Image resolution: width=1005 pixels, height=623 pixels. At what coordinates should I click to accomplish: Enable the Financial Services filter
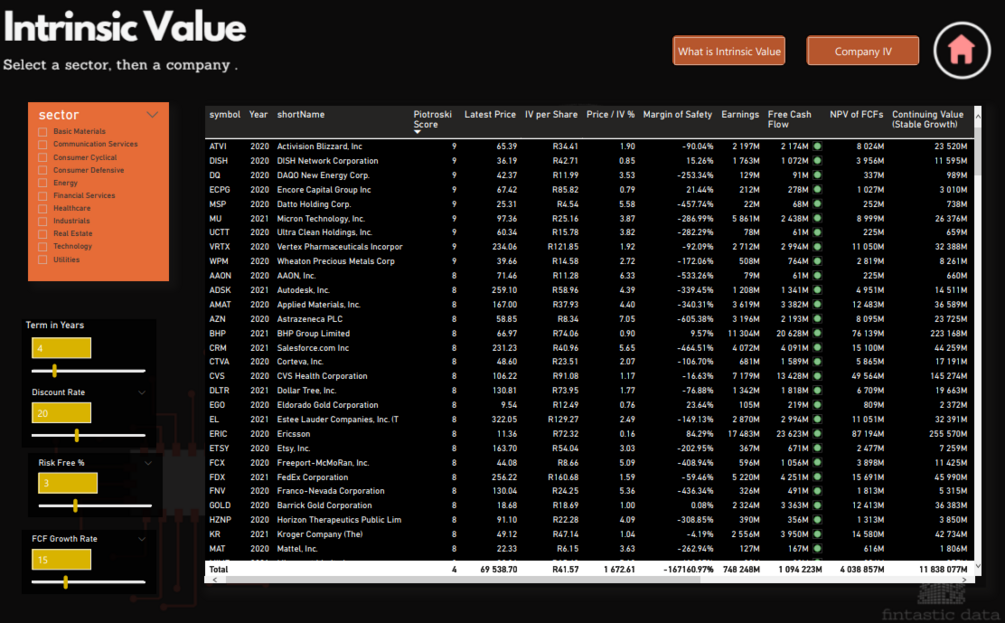[43, 195]
